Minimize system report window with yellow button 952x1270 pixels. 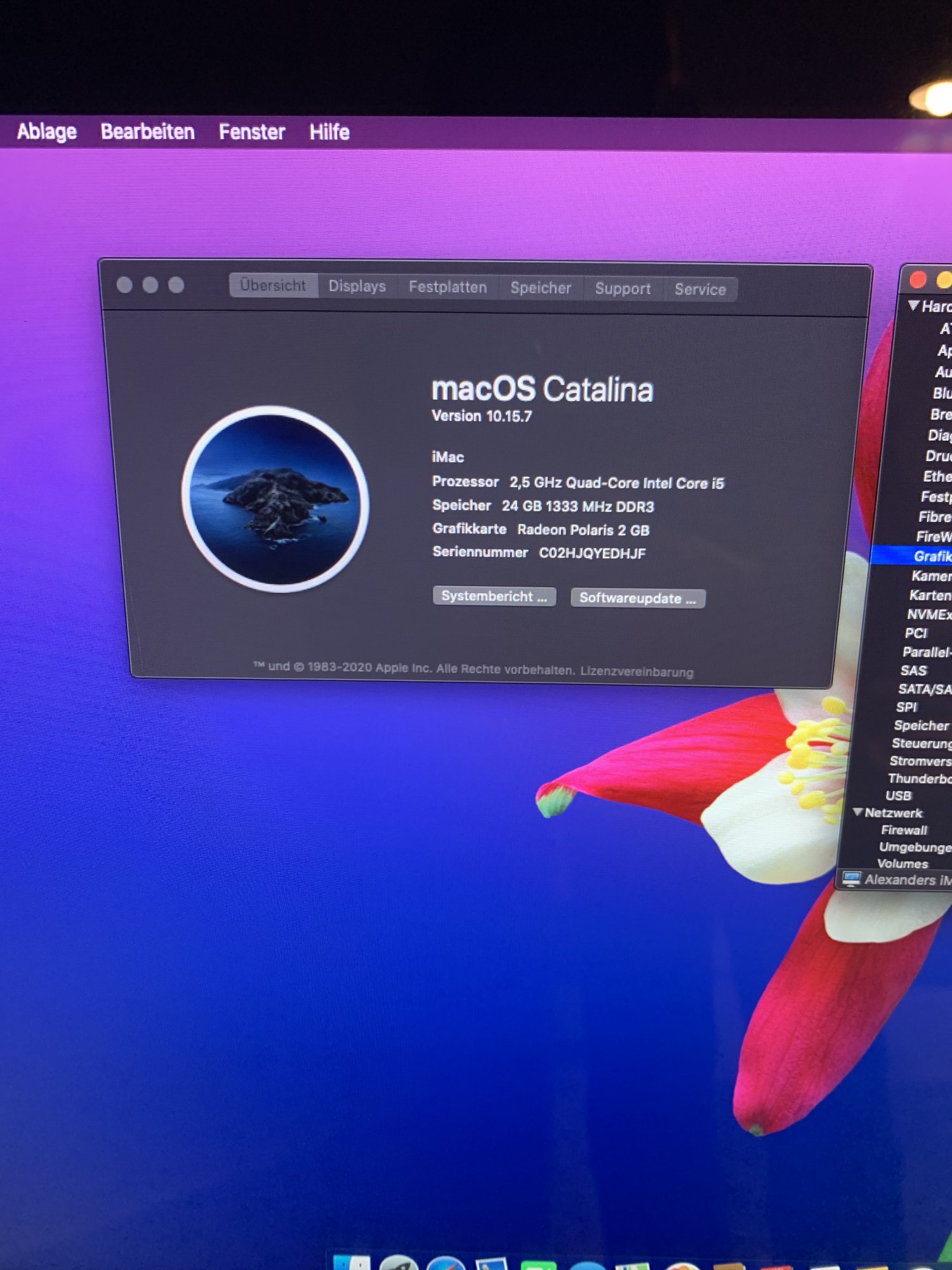click(x=944, y=280)
